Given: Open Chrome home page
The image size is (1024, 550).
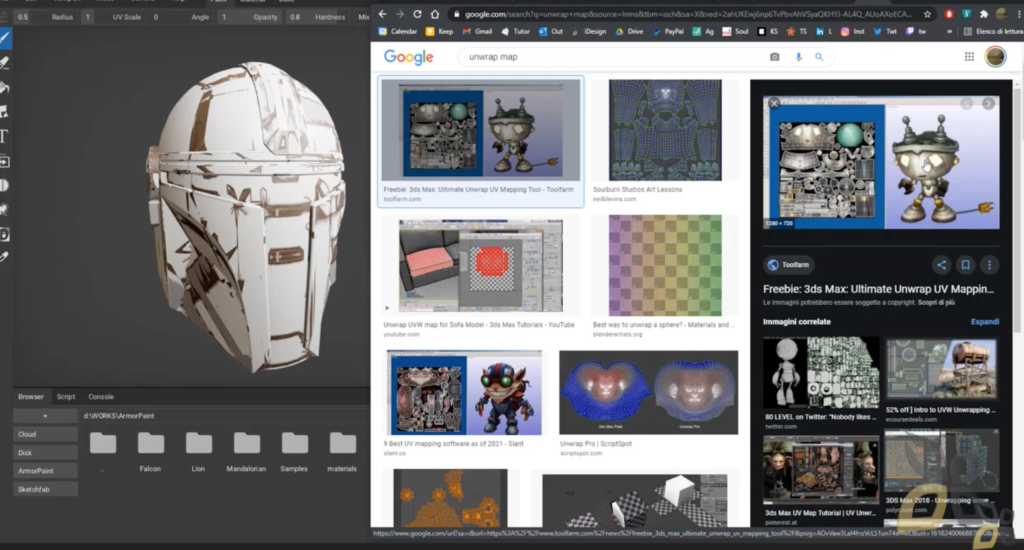Looking at the screenshot, I should [435, 14].
